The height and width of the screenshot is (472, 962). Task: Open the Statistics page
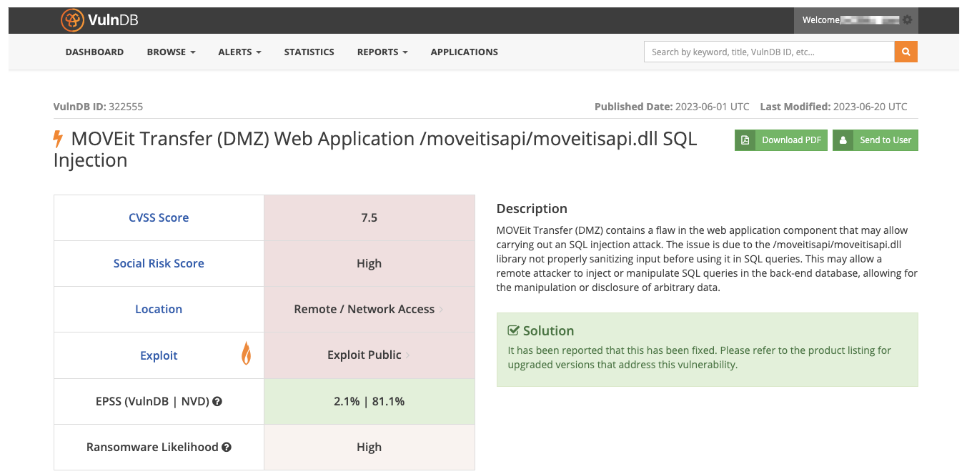pos(309,52)
